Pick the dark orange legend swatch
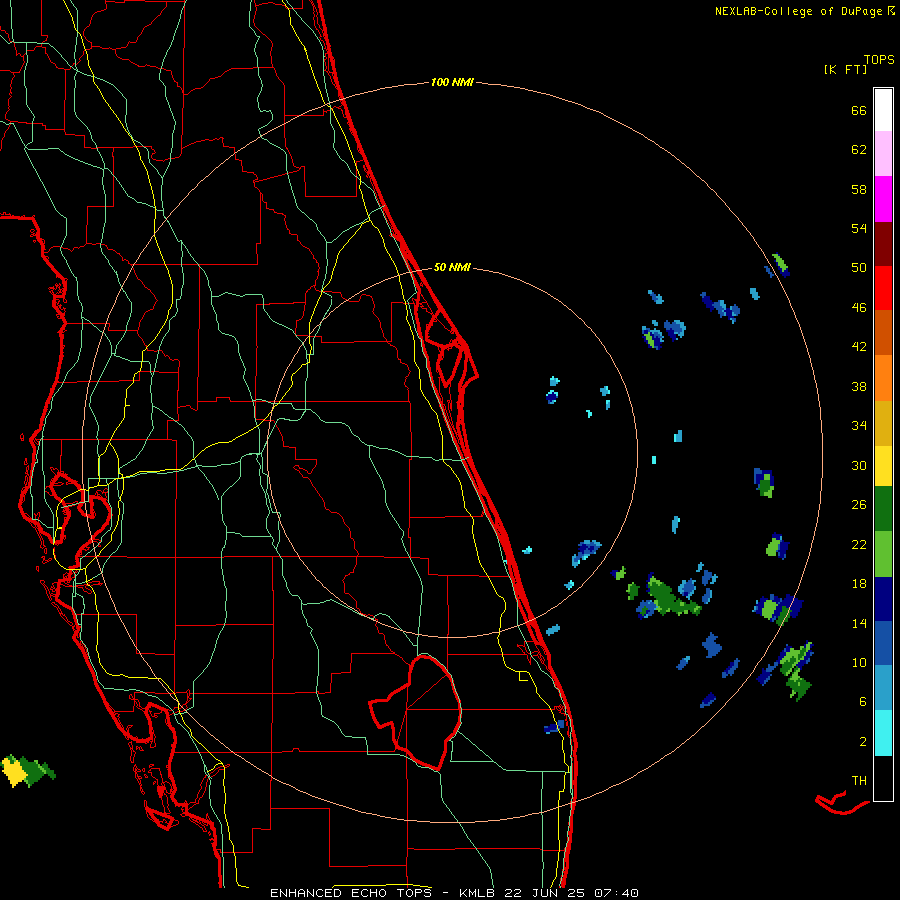The height and width of the screenshot is (900, 900). tap(883, 332)
